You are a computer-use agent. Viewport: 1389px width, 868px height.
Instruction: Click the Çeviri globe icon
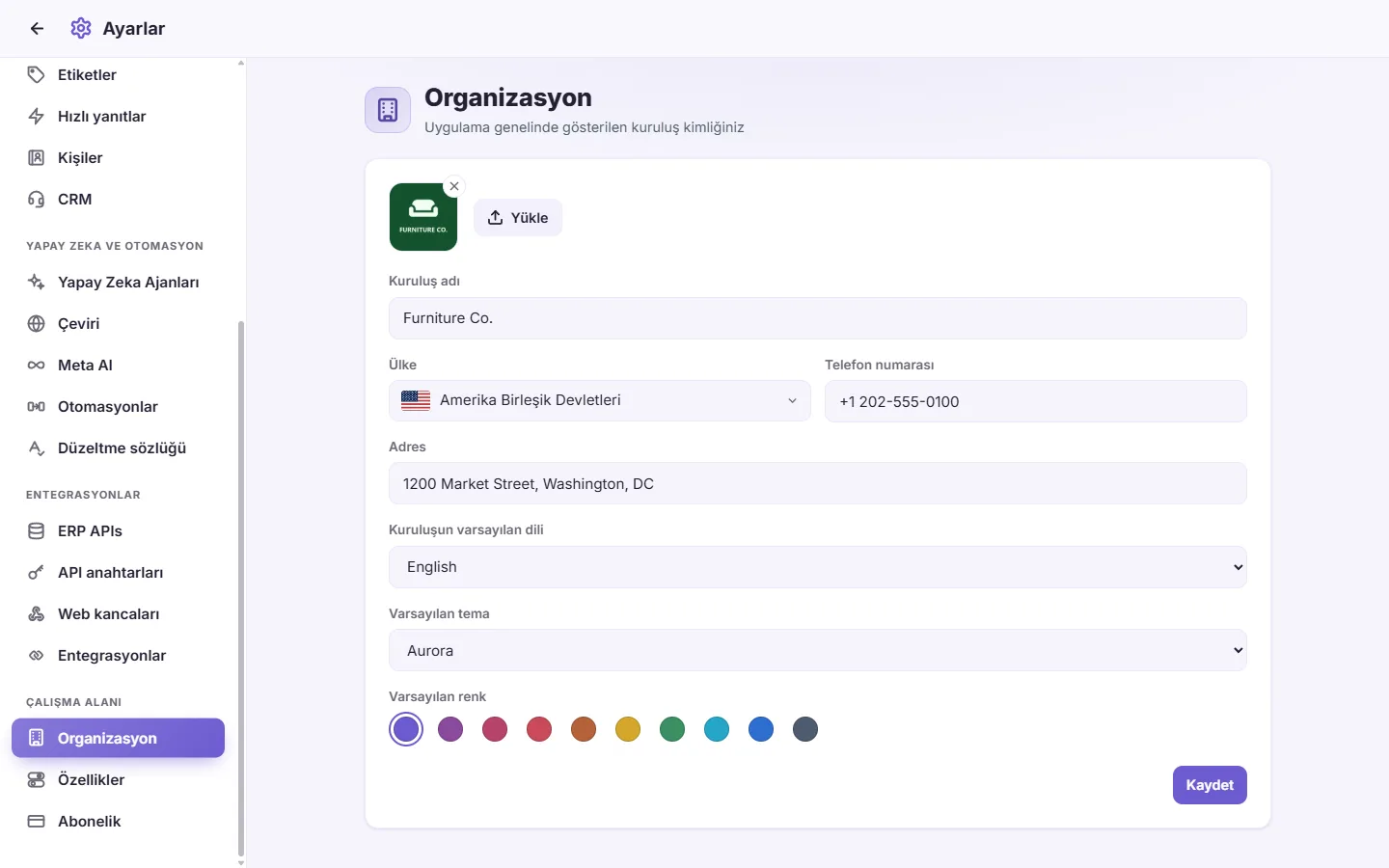coord(37,324)
